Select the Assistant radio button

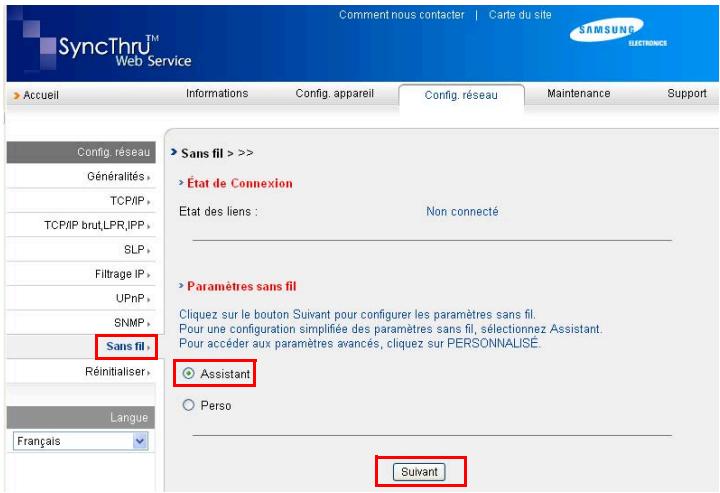click(x=189, y=374)
